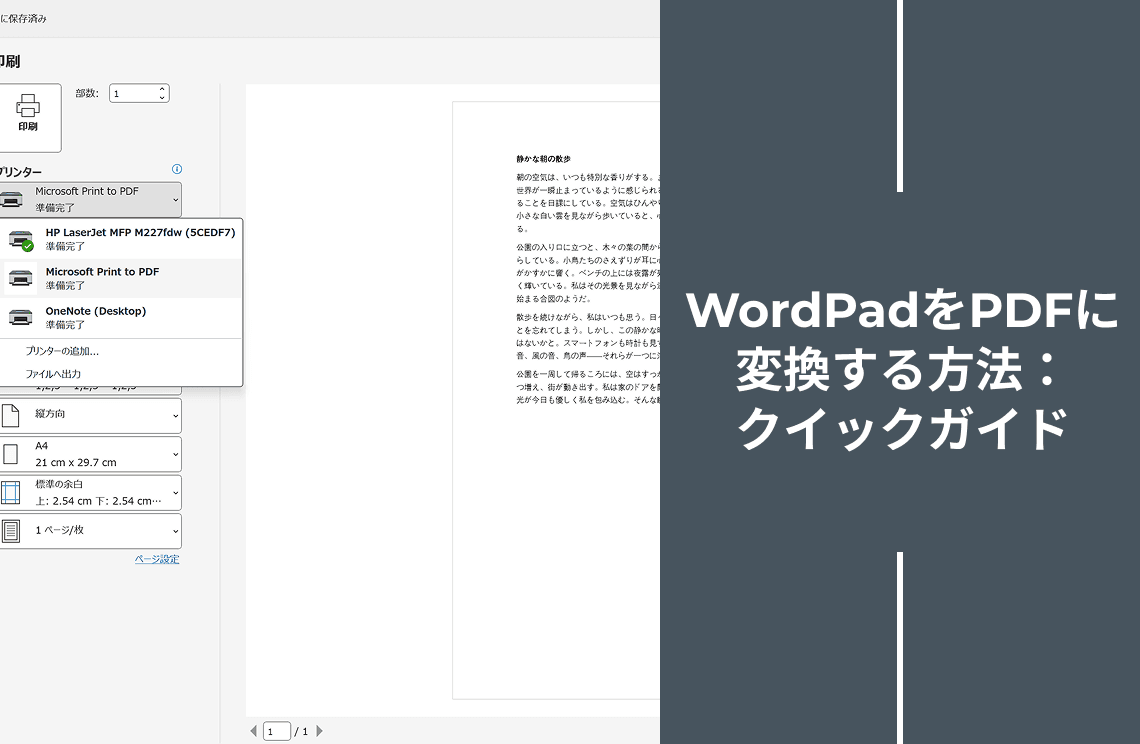
Task: Choose Add Printer (プリンターの追加)
Action: [62, 351]
